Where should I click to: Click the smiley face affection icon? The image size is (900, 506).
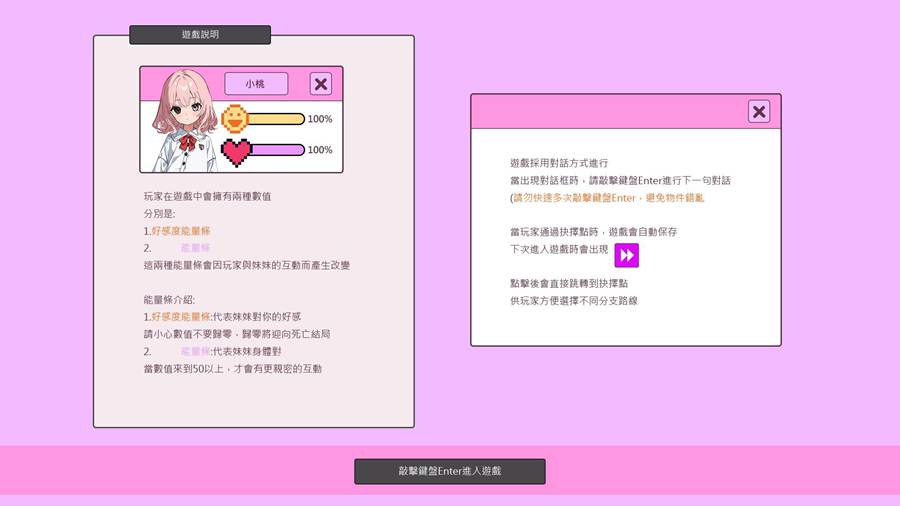click(235, 119)
